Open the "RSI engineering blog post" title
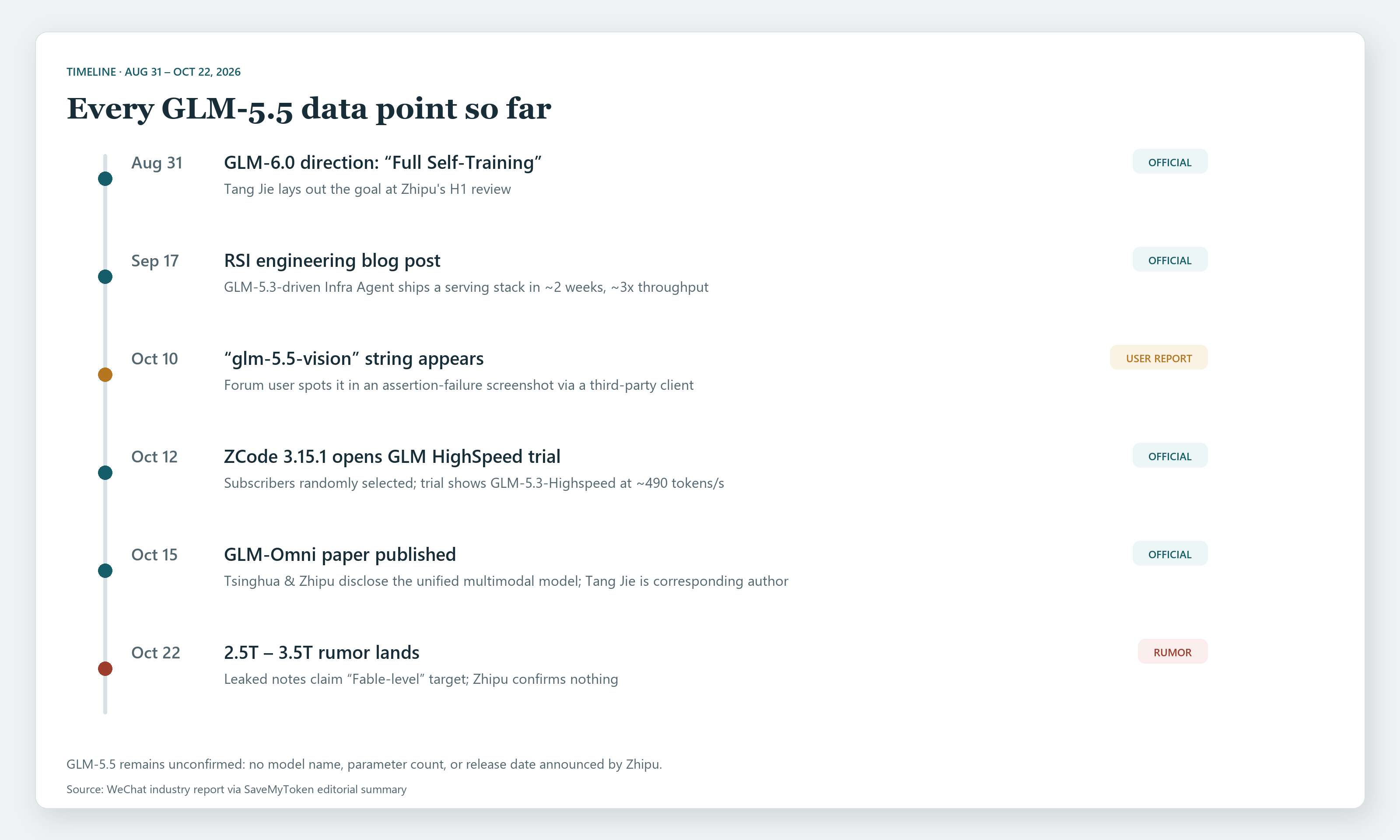 (332, 260)
